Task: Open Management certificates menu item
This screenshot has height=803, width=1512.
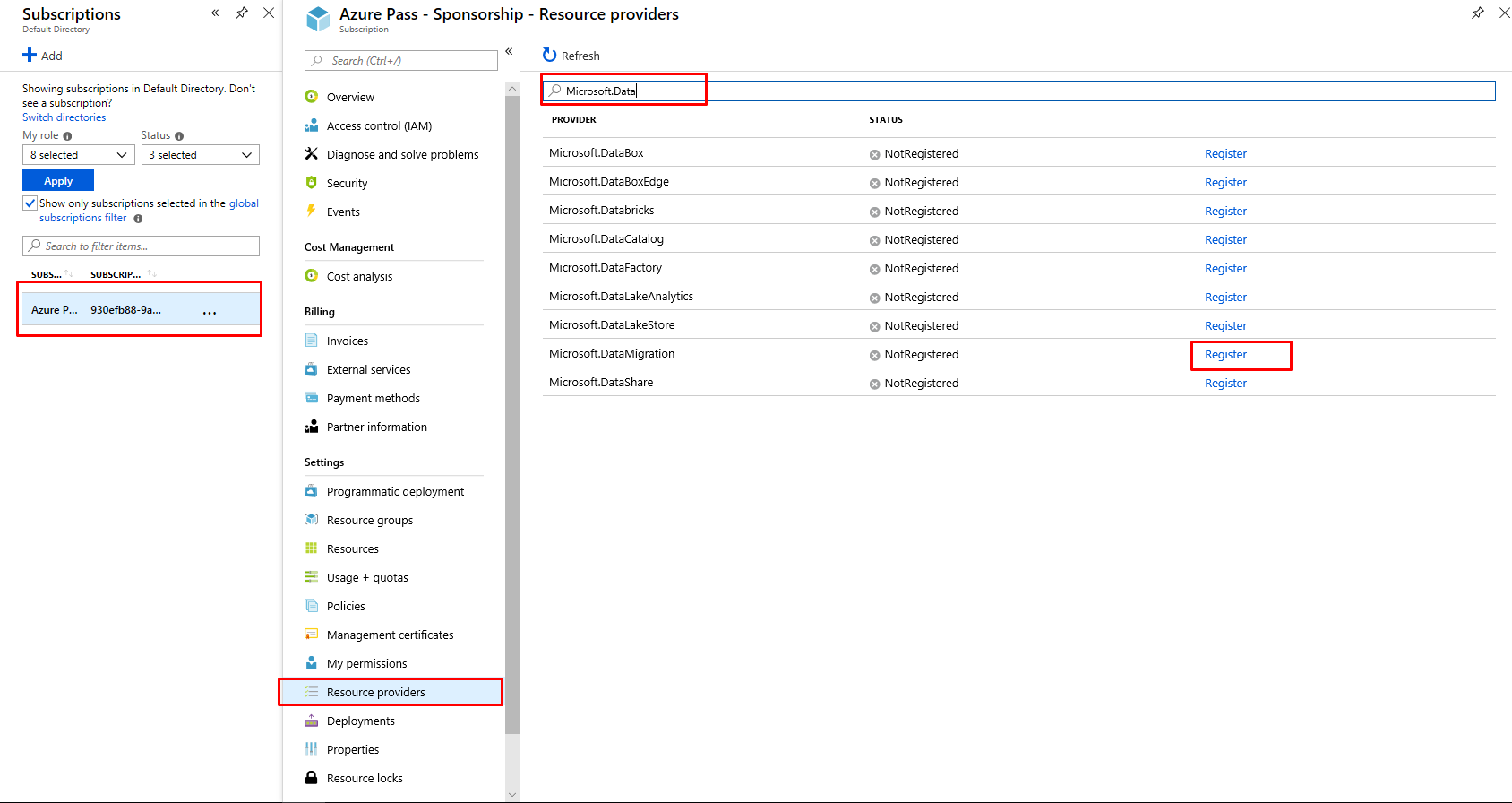Action: [x=391, y=635]
